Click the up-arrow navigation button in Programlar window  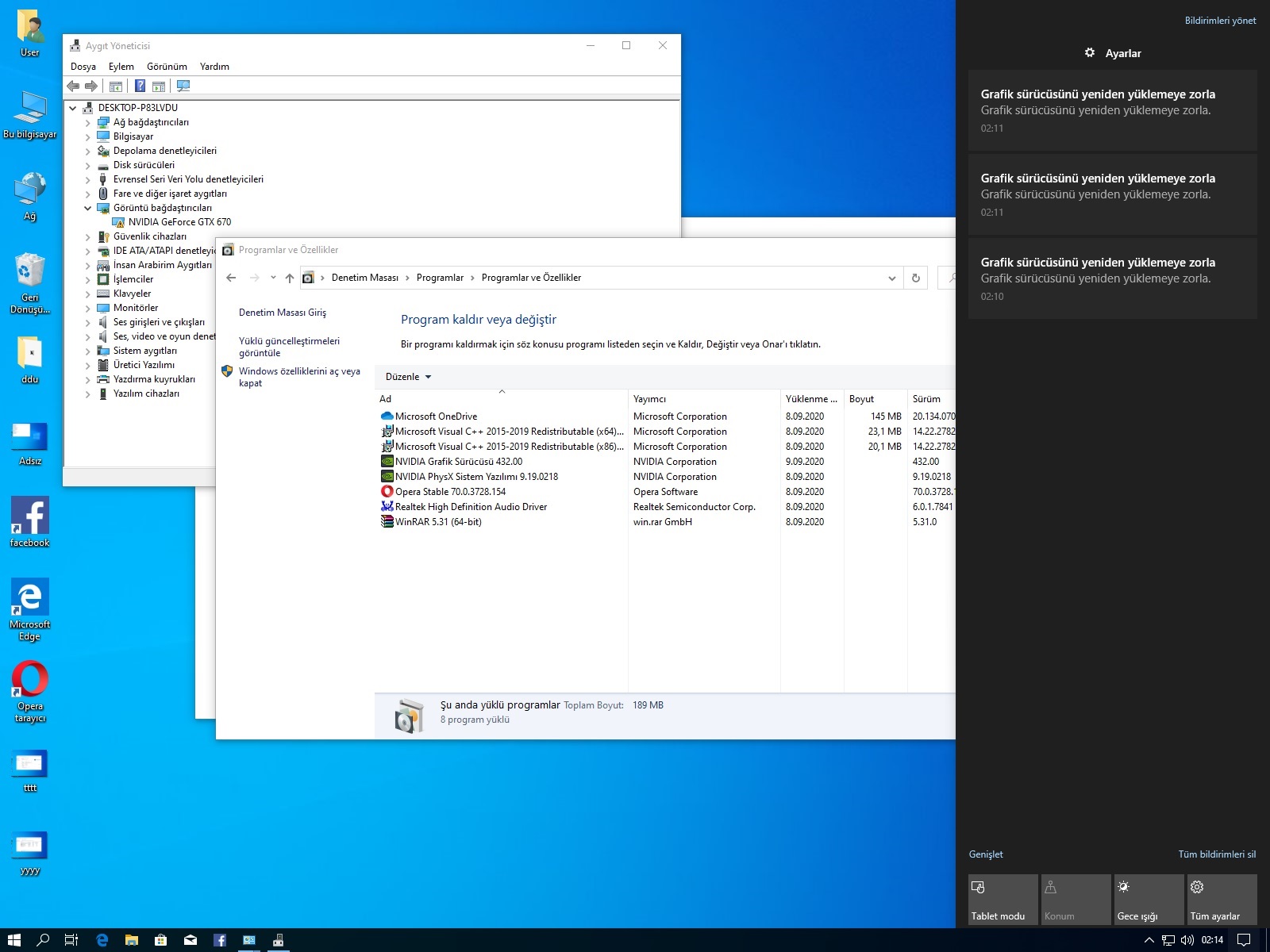point(290,278)
